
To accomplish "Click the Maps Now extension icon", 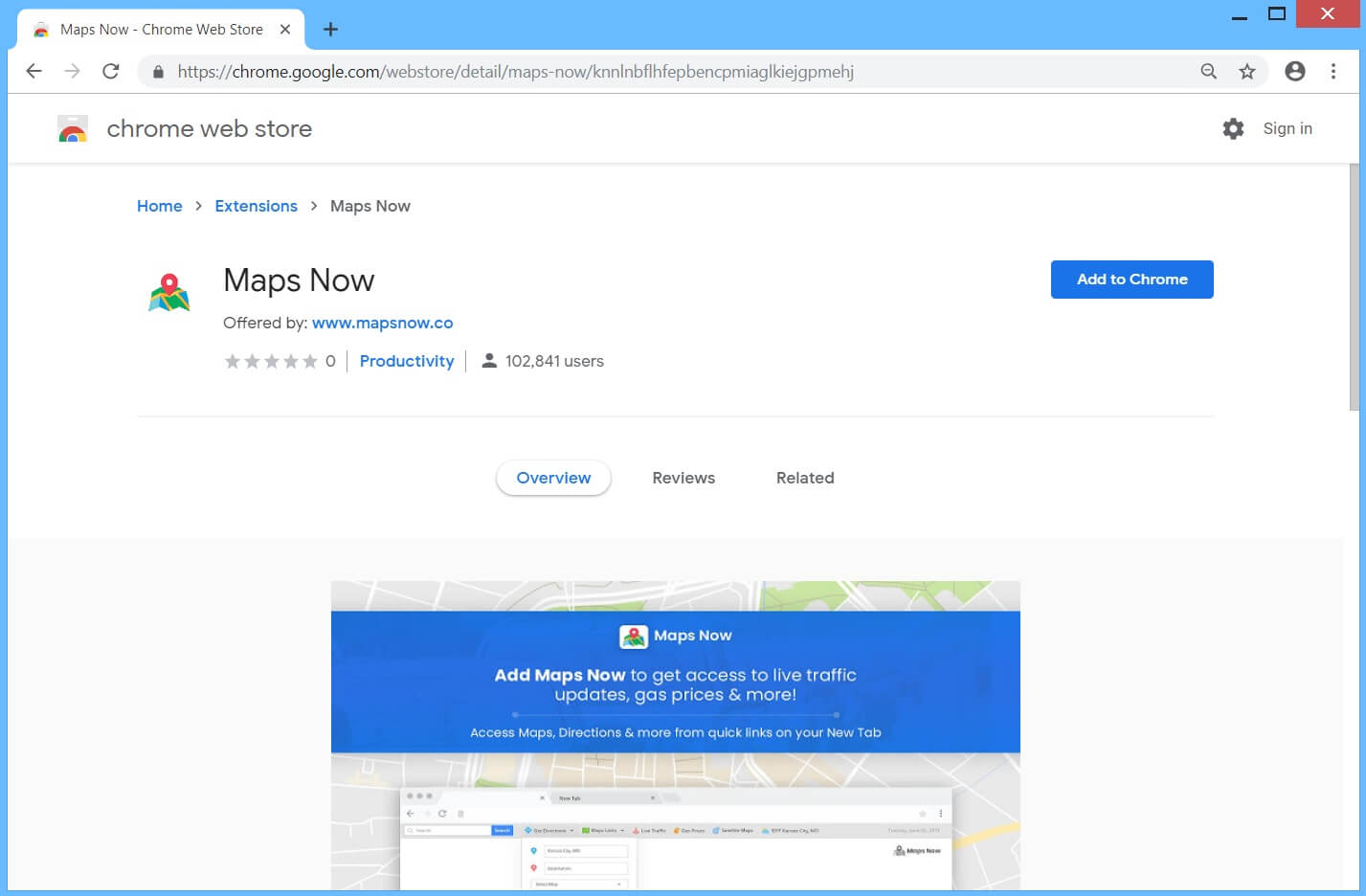I will (169, 293).
